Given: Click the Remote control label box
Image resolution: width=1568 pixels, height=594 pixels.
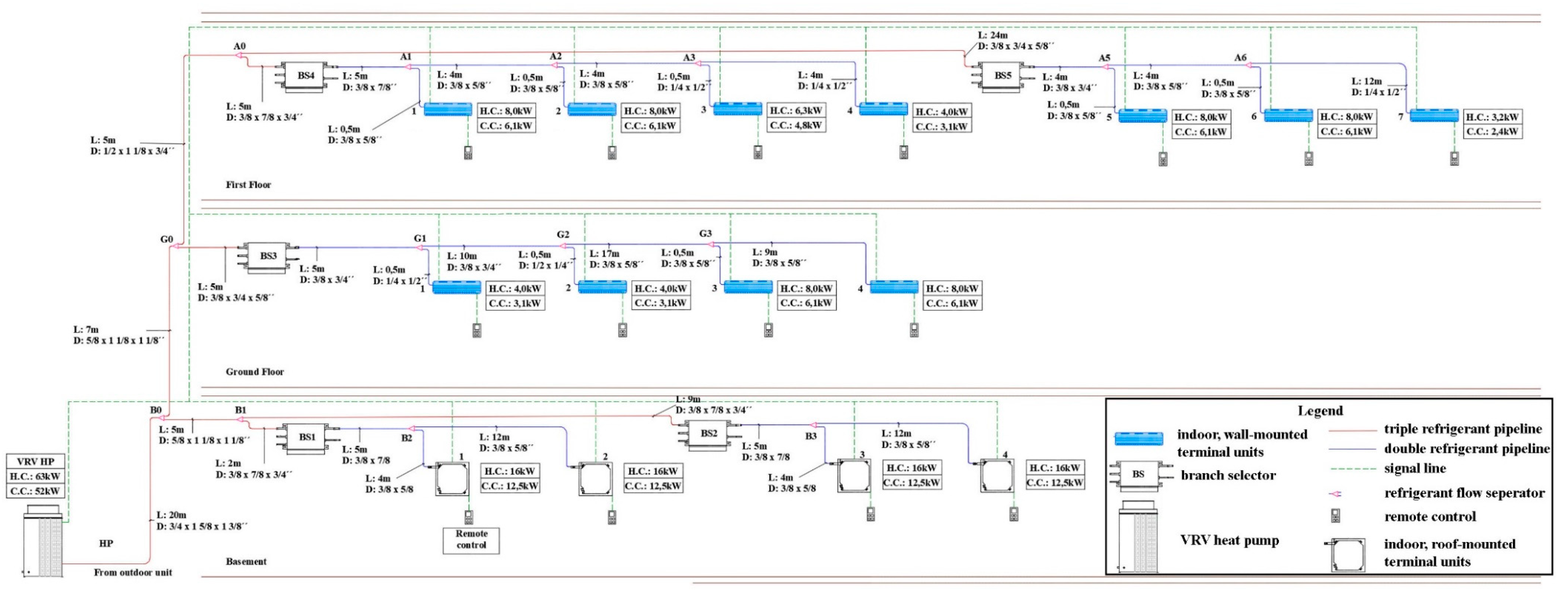Looking at the screenshot, I should coord(471,540).
